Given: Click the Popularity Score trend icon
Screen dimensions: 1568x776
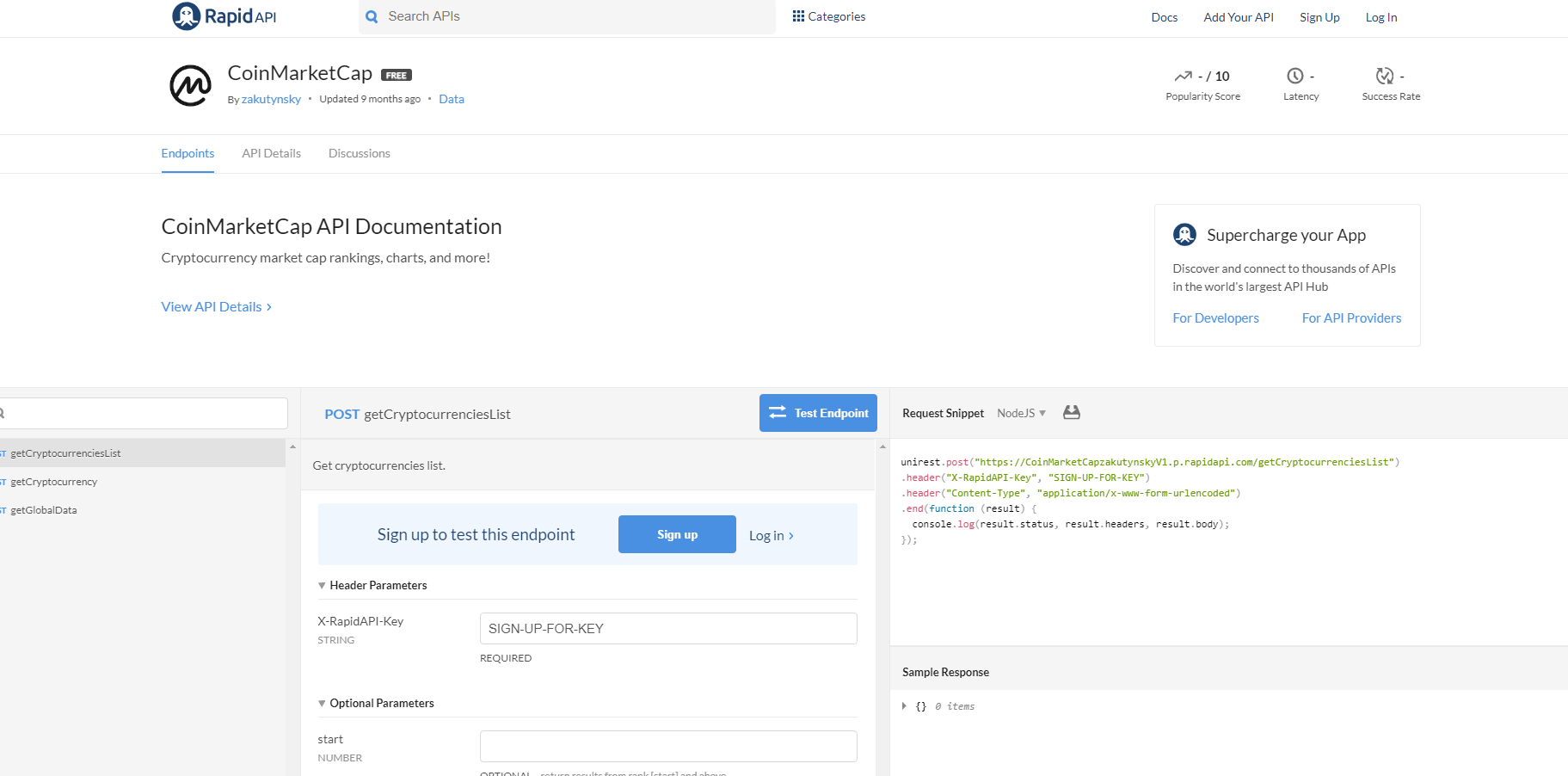Looking at the screenshot, I should coord(1184,76).
